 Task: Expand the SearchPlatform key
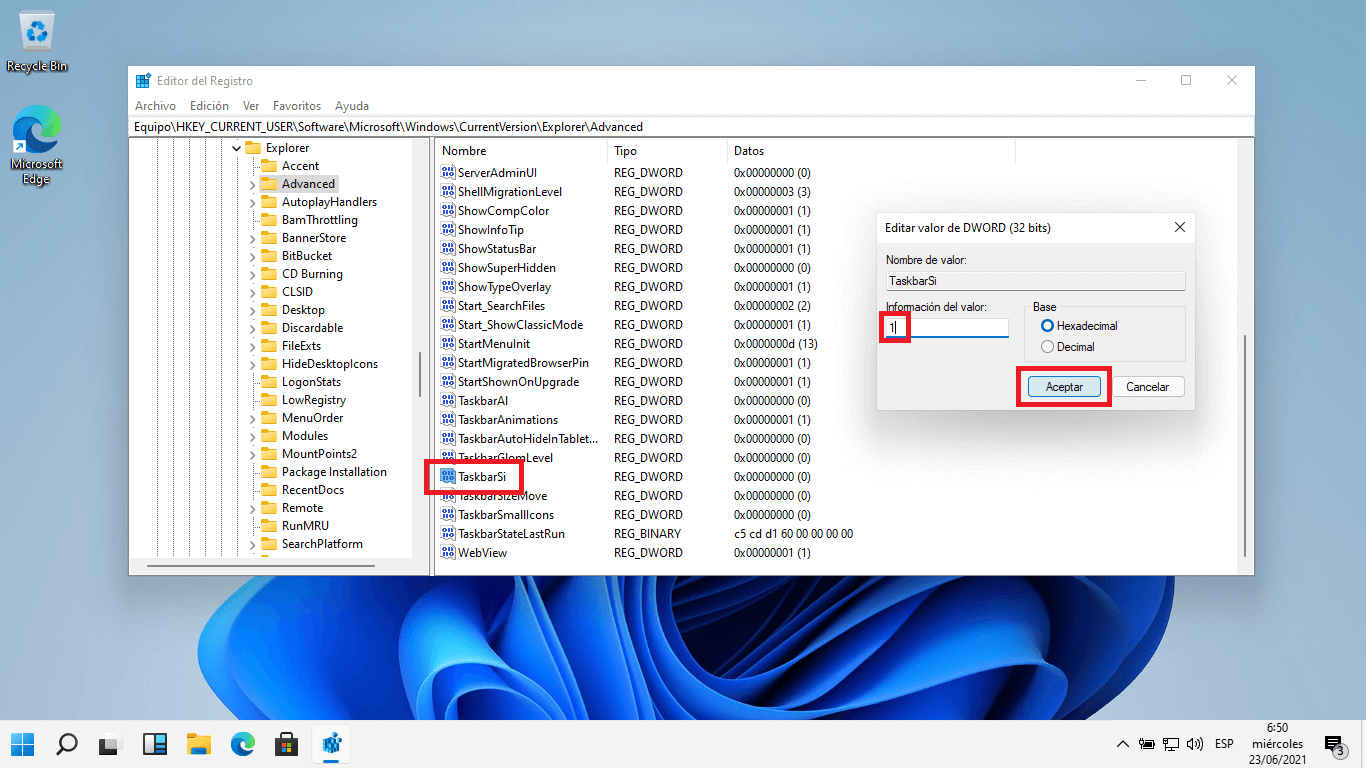click(252, 544)
